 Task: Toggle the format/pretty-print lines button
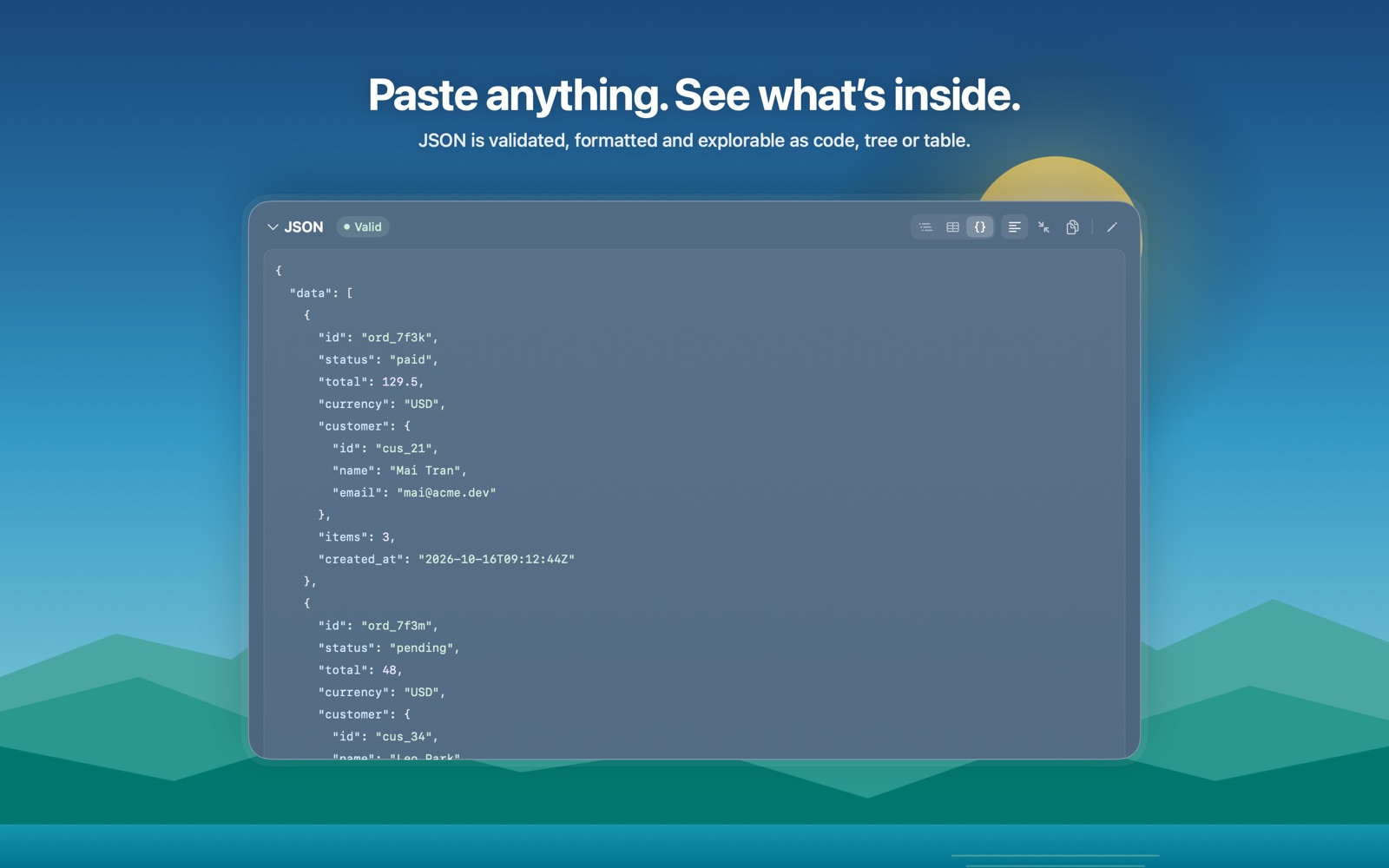1014,227
